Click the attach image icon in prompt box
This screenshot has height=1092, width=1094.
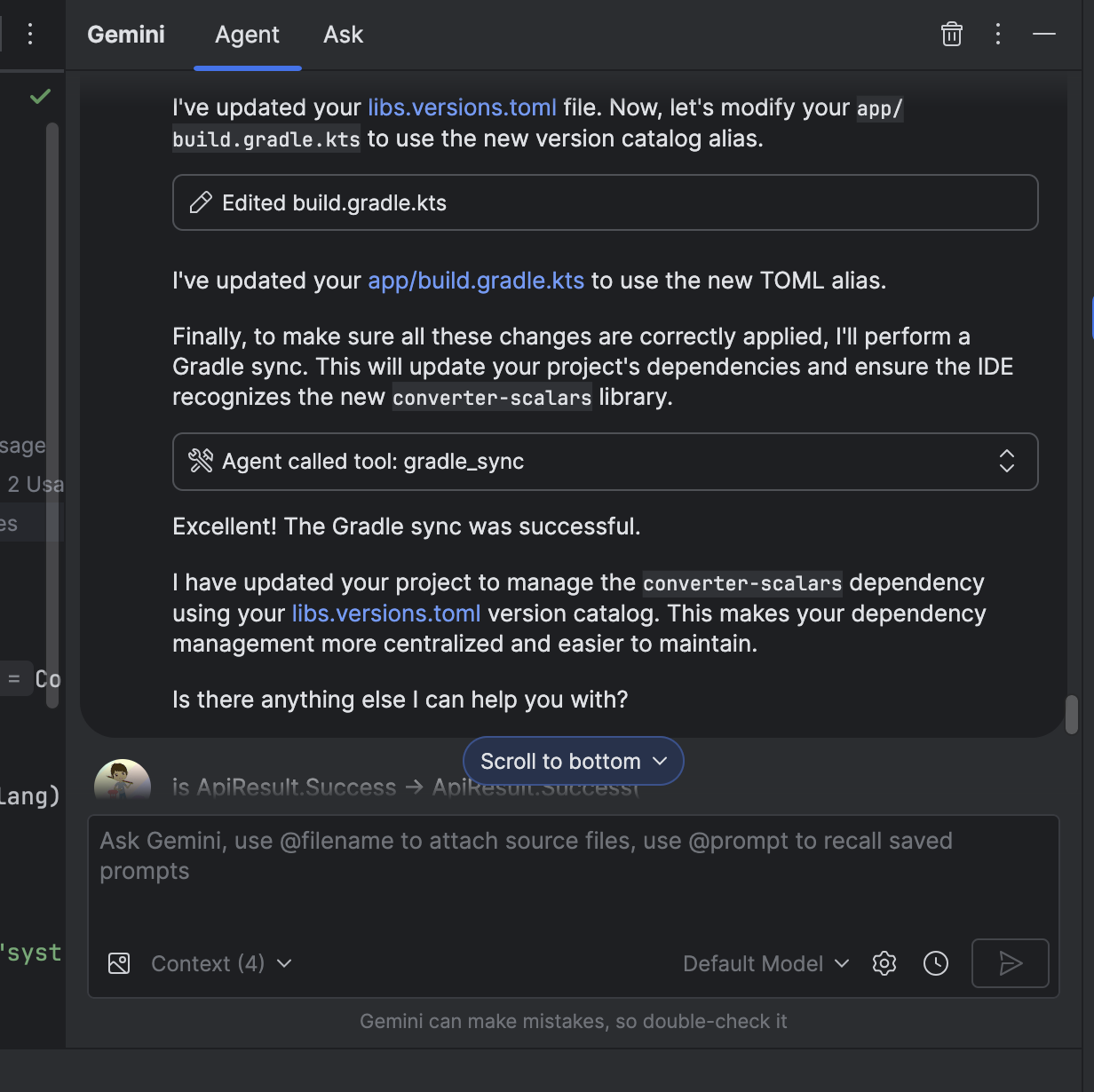click(119, 963)
